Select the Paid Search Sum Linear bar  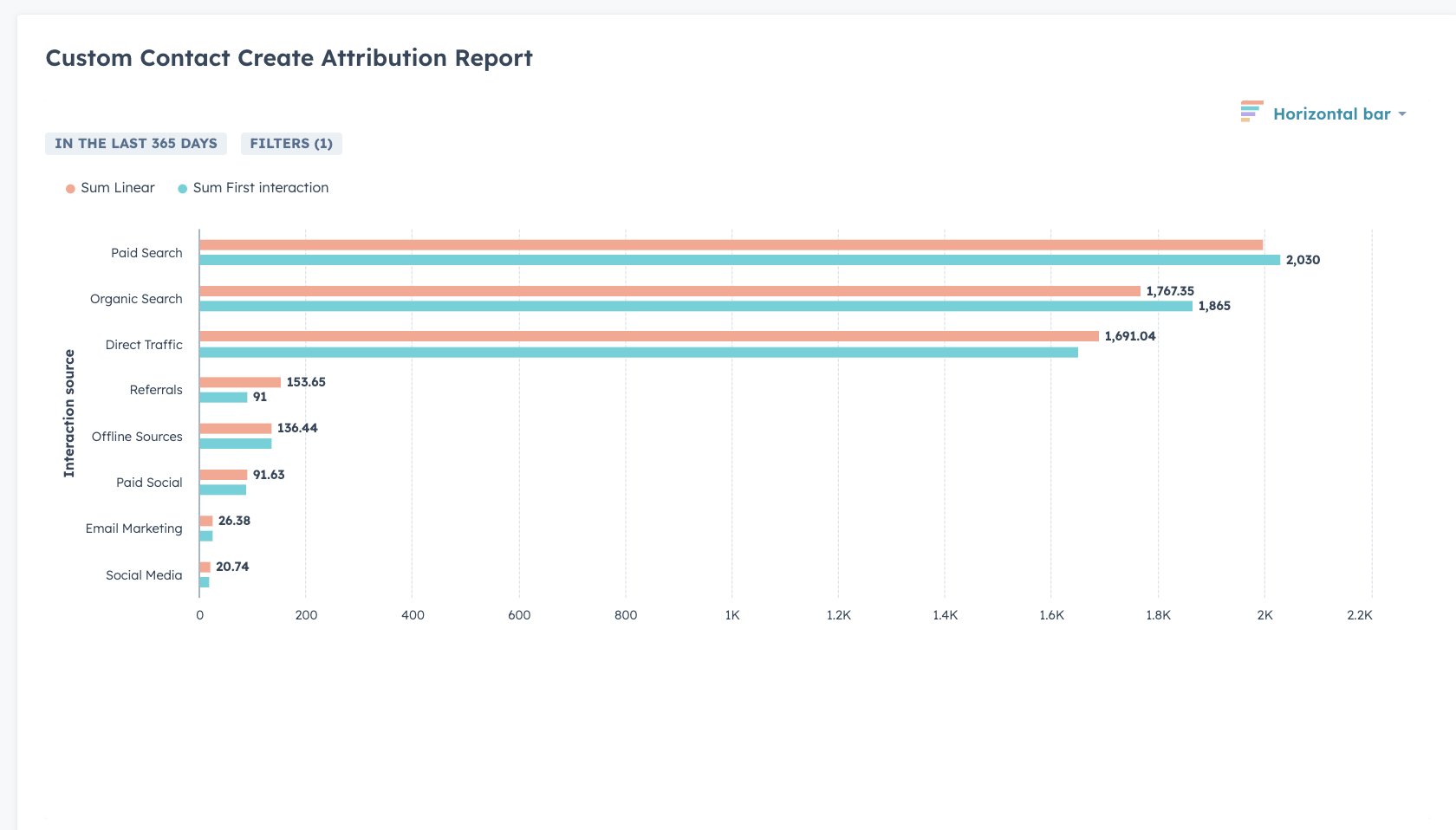tap(731, 245)
